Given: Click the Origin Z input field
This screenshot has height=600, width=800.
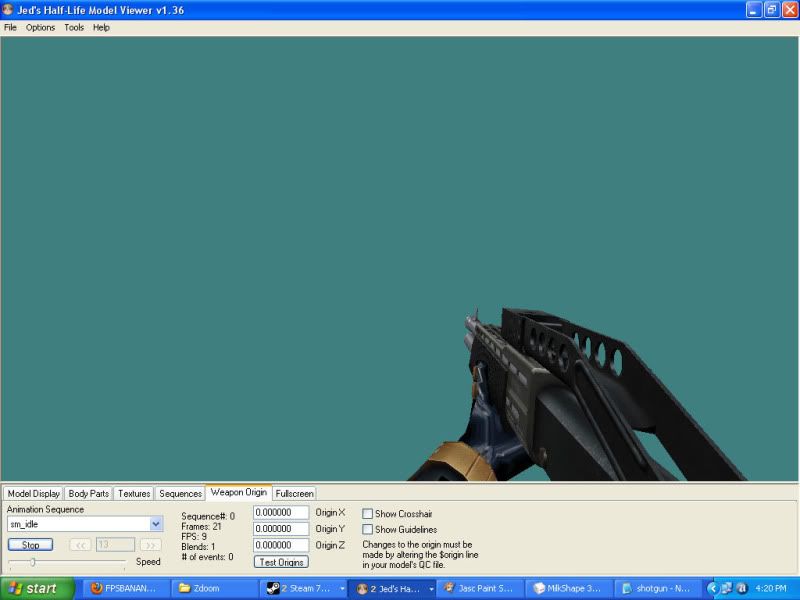Looking at the screenshot, I should coord(281,545).
